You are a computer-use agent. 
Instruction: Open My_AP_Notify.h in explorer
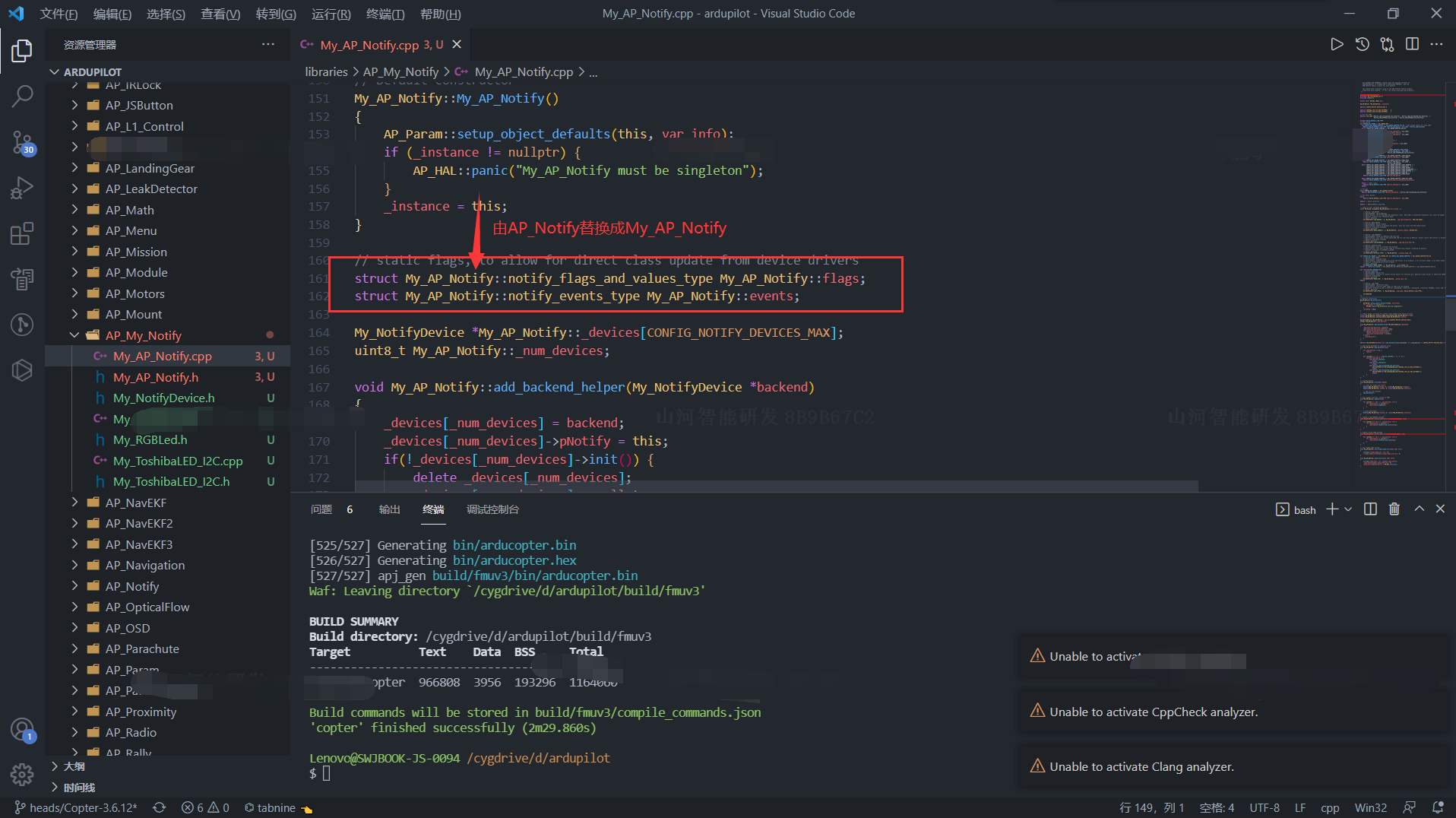click(167, 377)
